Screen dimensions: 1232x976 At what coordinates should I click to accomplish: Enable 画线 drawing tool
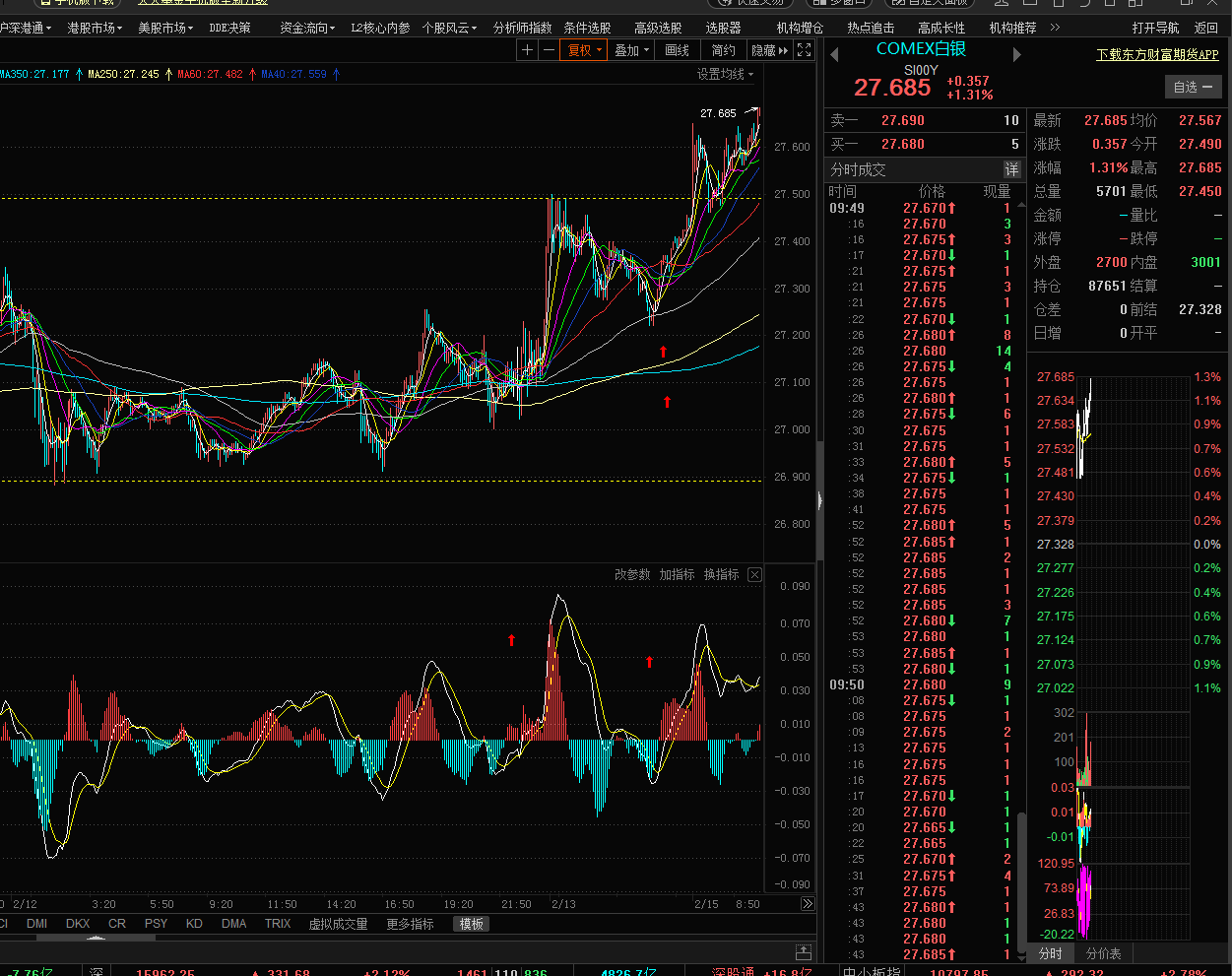678,50
